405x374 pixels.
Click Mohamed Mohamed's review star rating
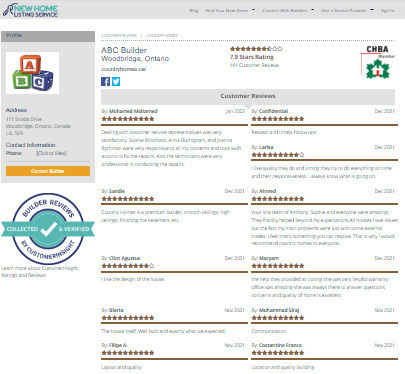[128, 119]
